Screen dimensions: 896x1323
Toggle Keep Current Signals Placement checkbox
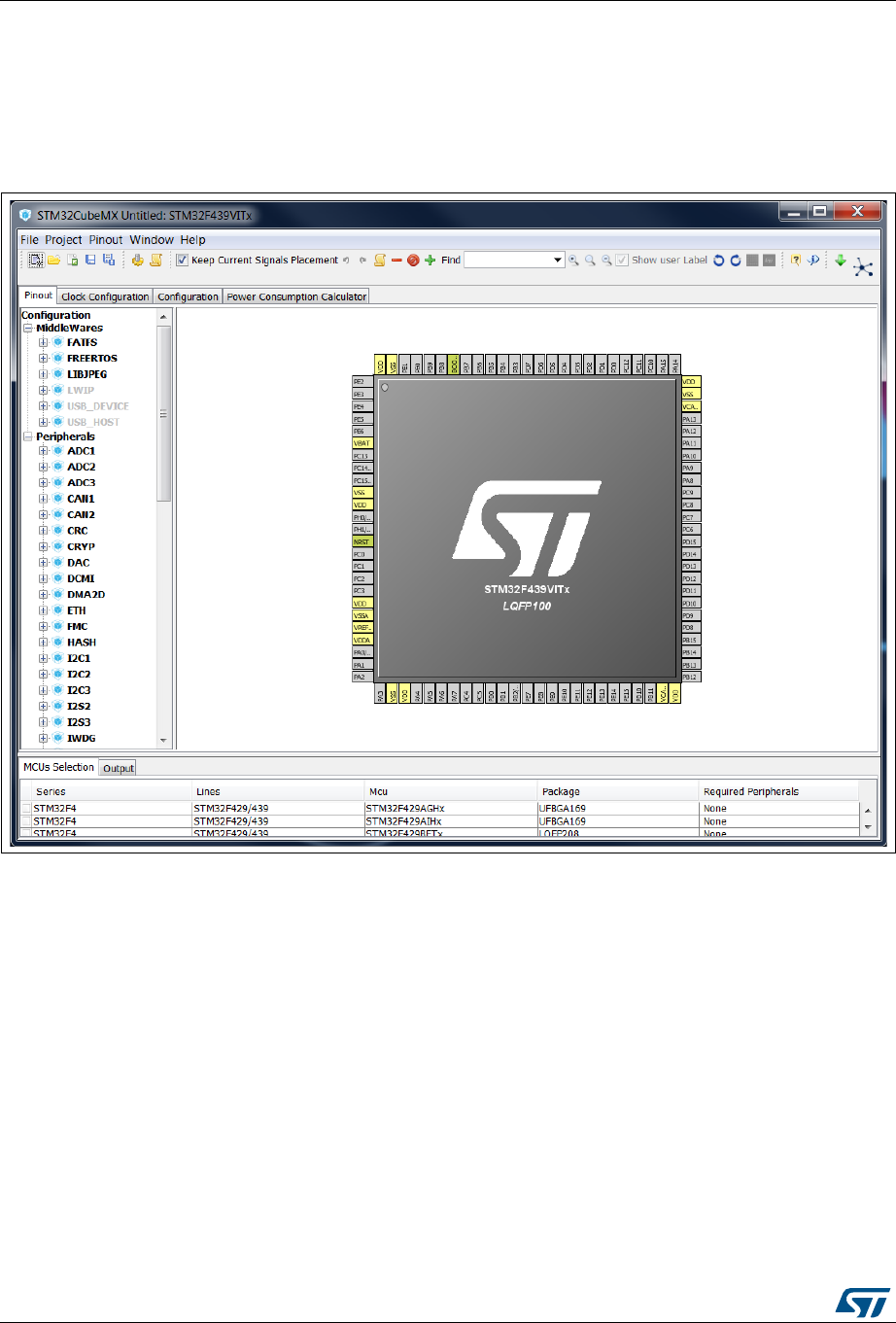click(x=182, y=260)
